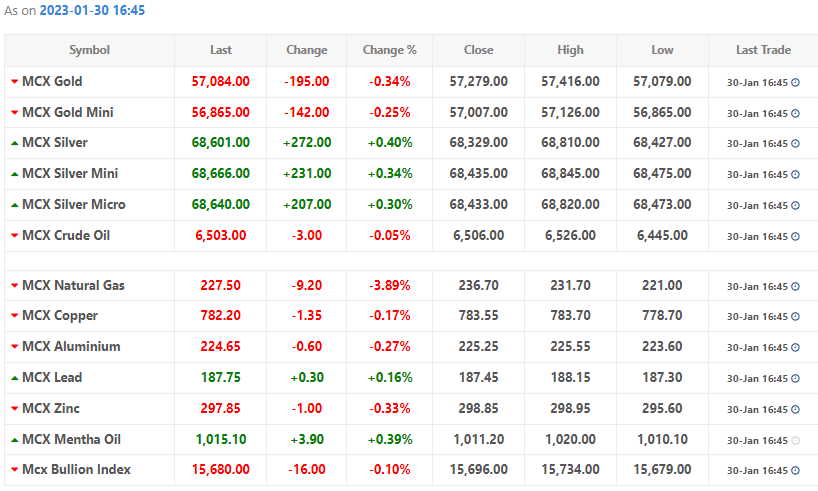Open the MCX Crude Oil symbol link
Screen dimensions: 818x491
pyautogui.click(x=66, y=235)
